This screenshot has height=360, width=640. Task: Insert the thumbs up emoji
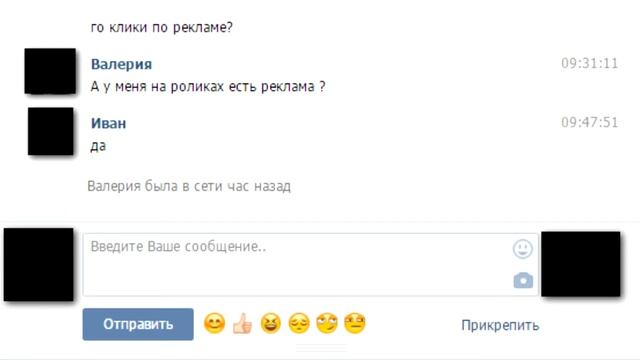(x=242, y=324)
